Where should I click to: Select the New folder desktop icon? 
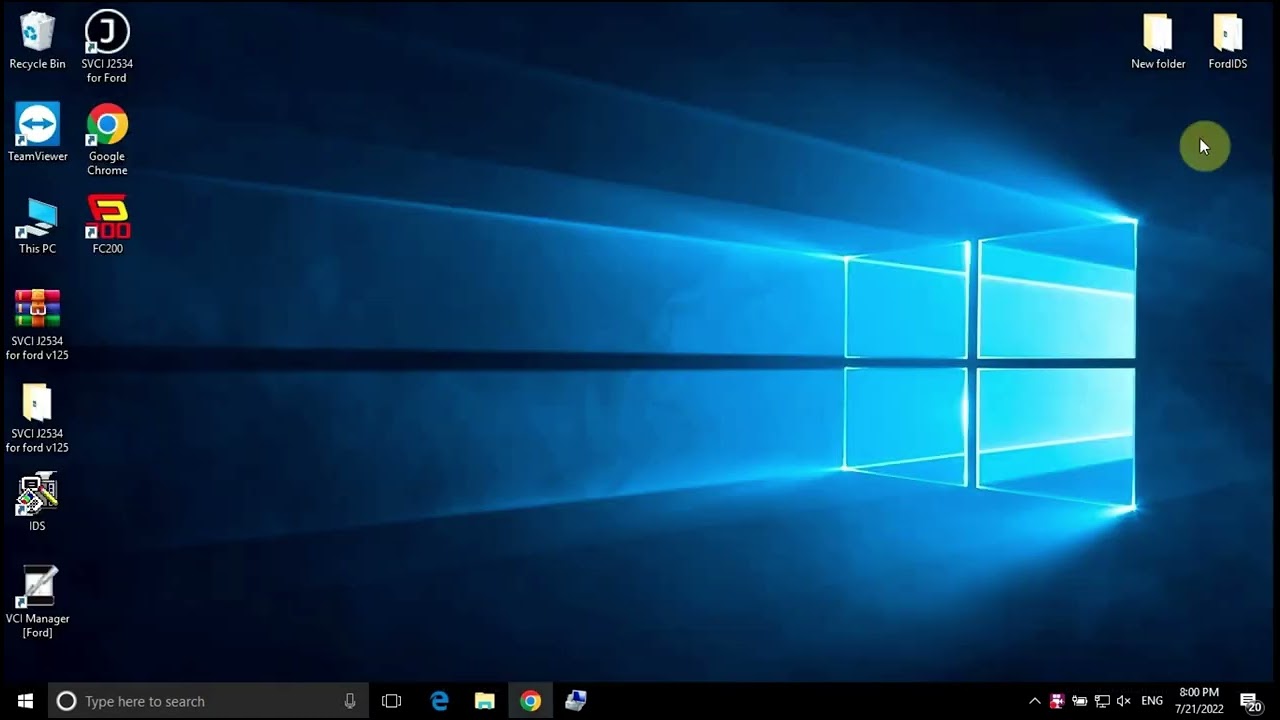point(1158,41)
